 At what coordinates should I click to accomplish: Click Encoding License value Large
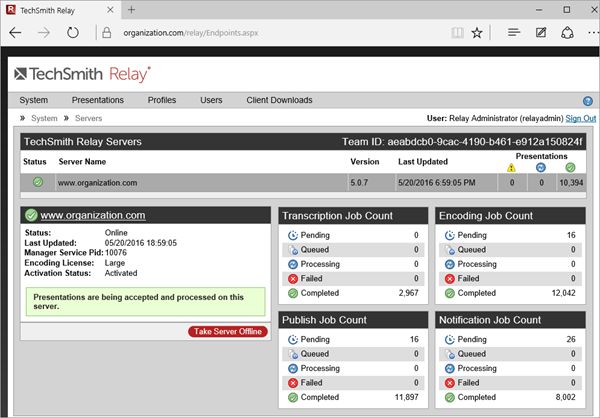[x=115, y=263]
